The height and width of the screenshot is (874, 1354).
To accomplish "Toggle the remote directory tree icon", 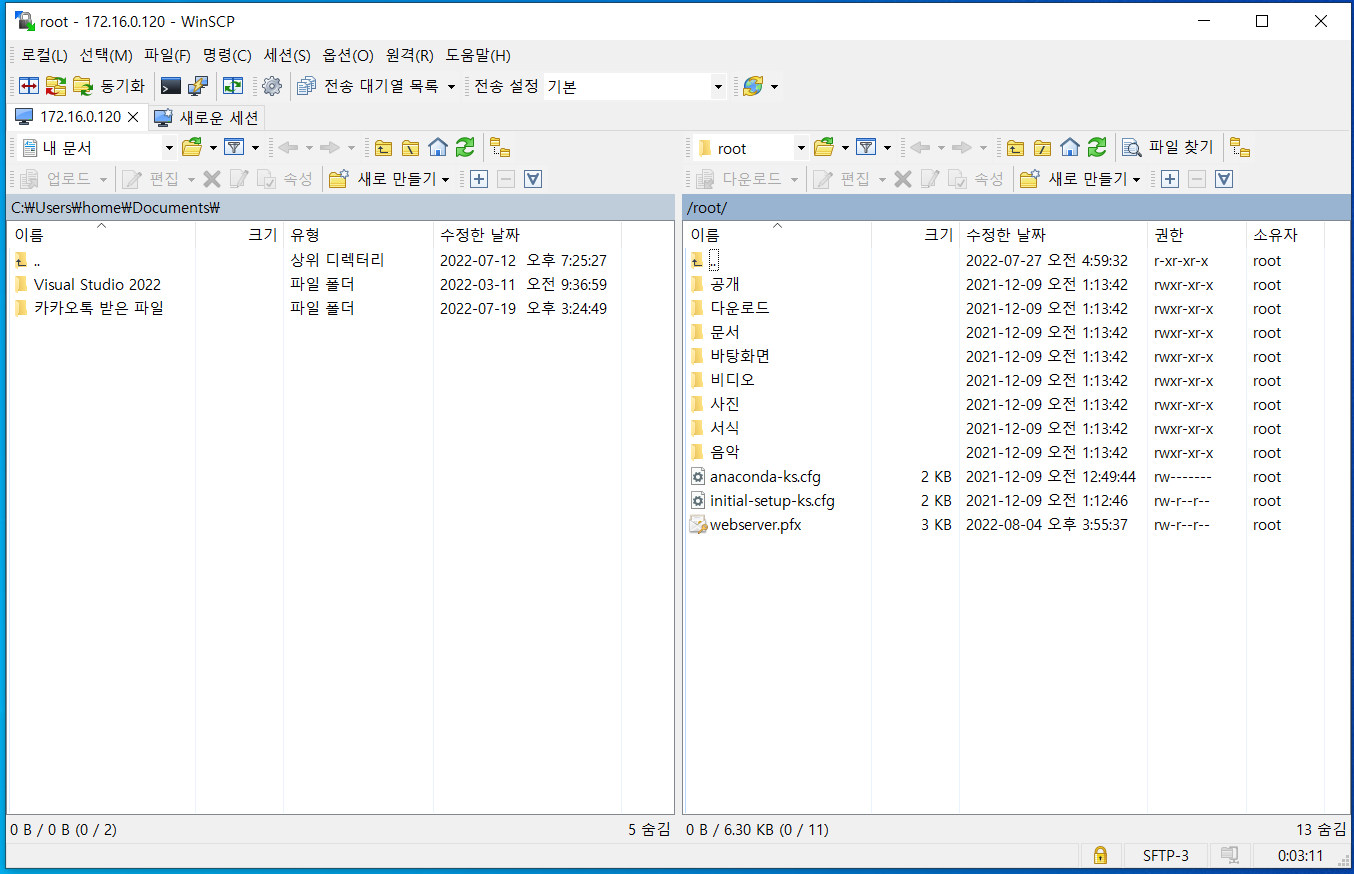I will (x=1240, y=148).
